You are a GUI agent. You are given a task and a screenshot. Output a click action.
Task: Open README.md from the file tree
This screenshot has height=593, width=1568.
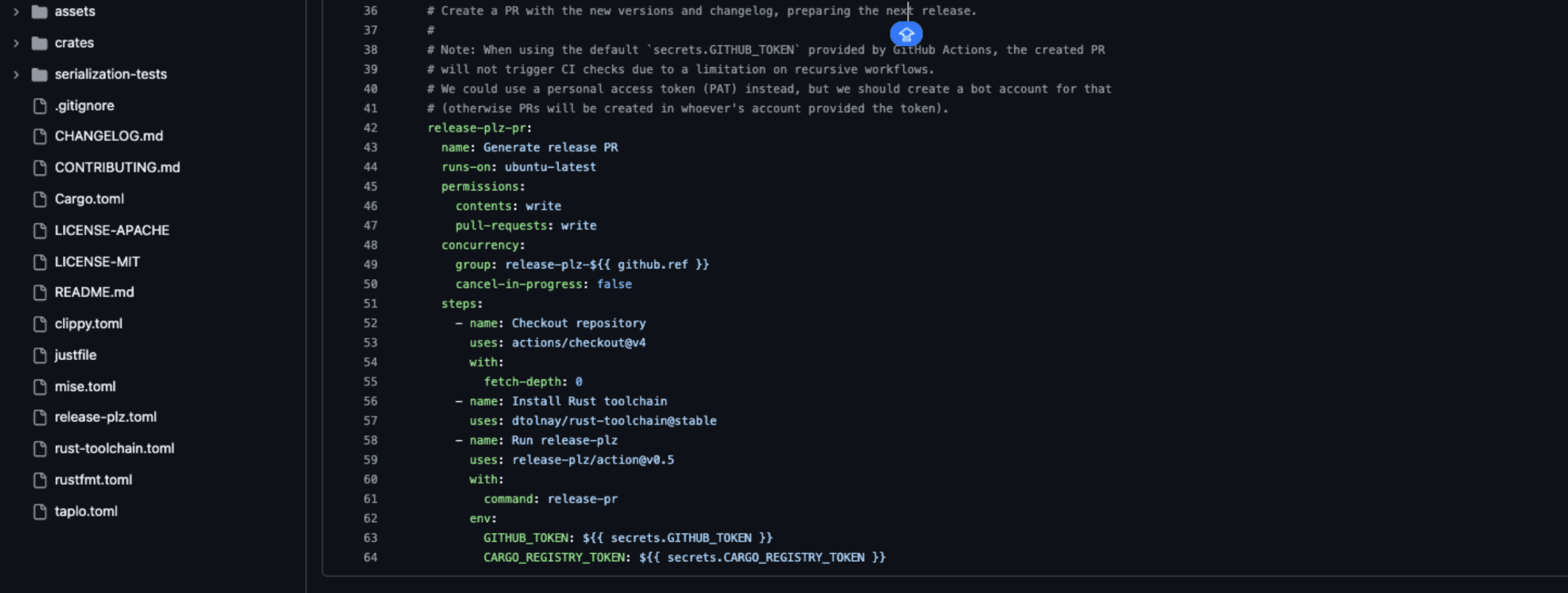tap(94, 292)
